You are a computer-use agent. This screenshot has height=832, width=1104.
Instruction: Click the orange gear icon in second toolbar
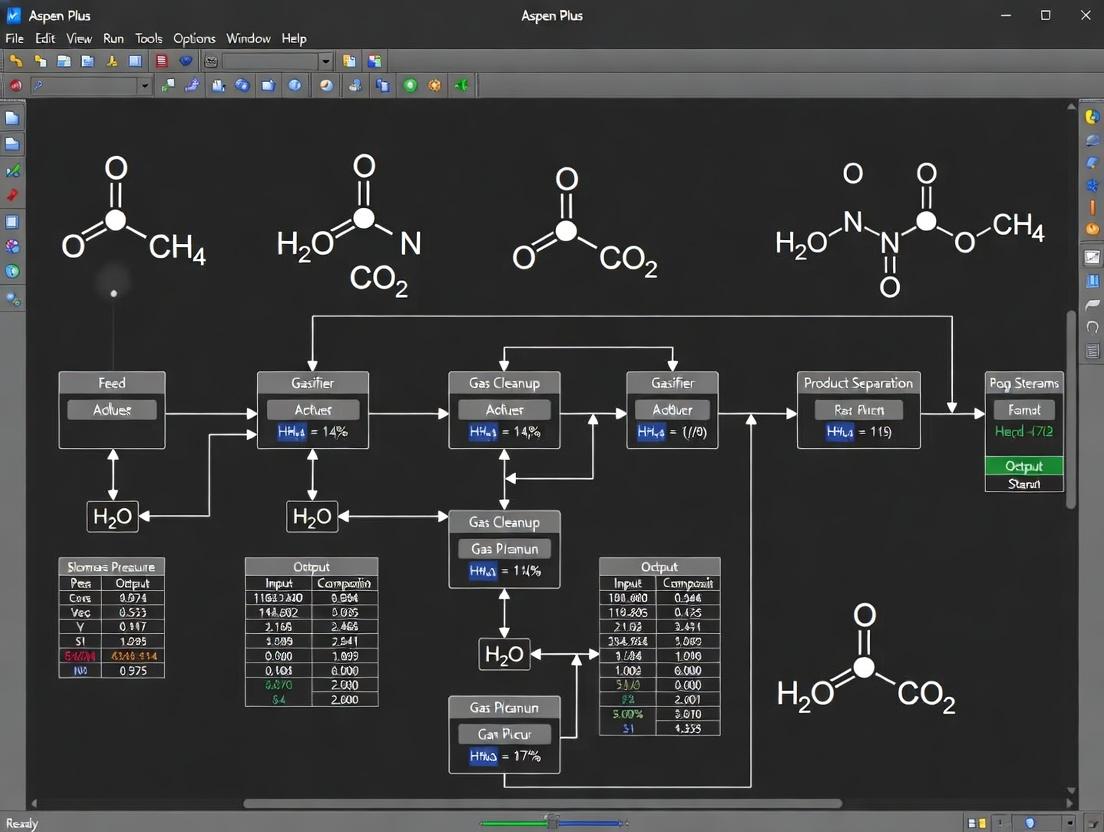click(x=435, y=85)
